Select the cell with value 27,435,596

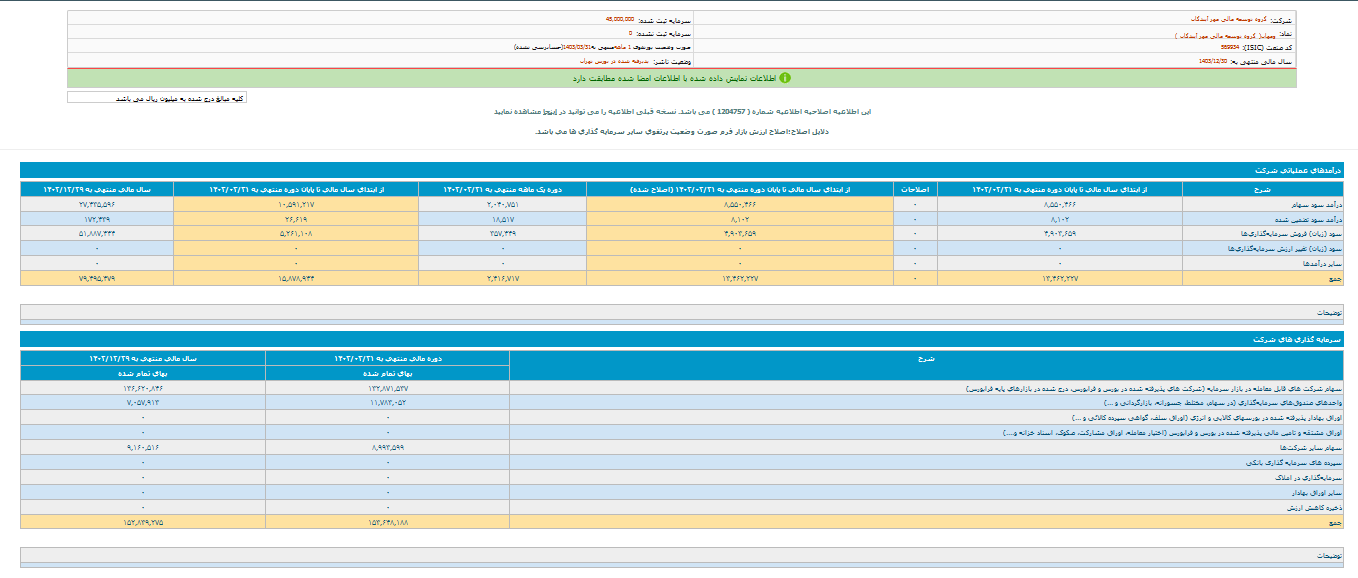click(x=96, y=203)
